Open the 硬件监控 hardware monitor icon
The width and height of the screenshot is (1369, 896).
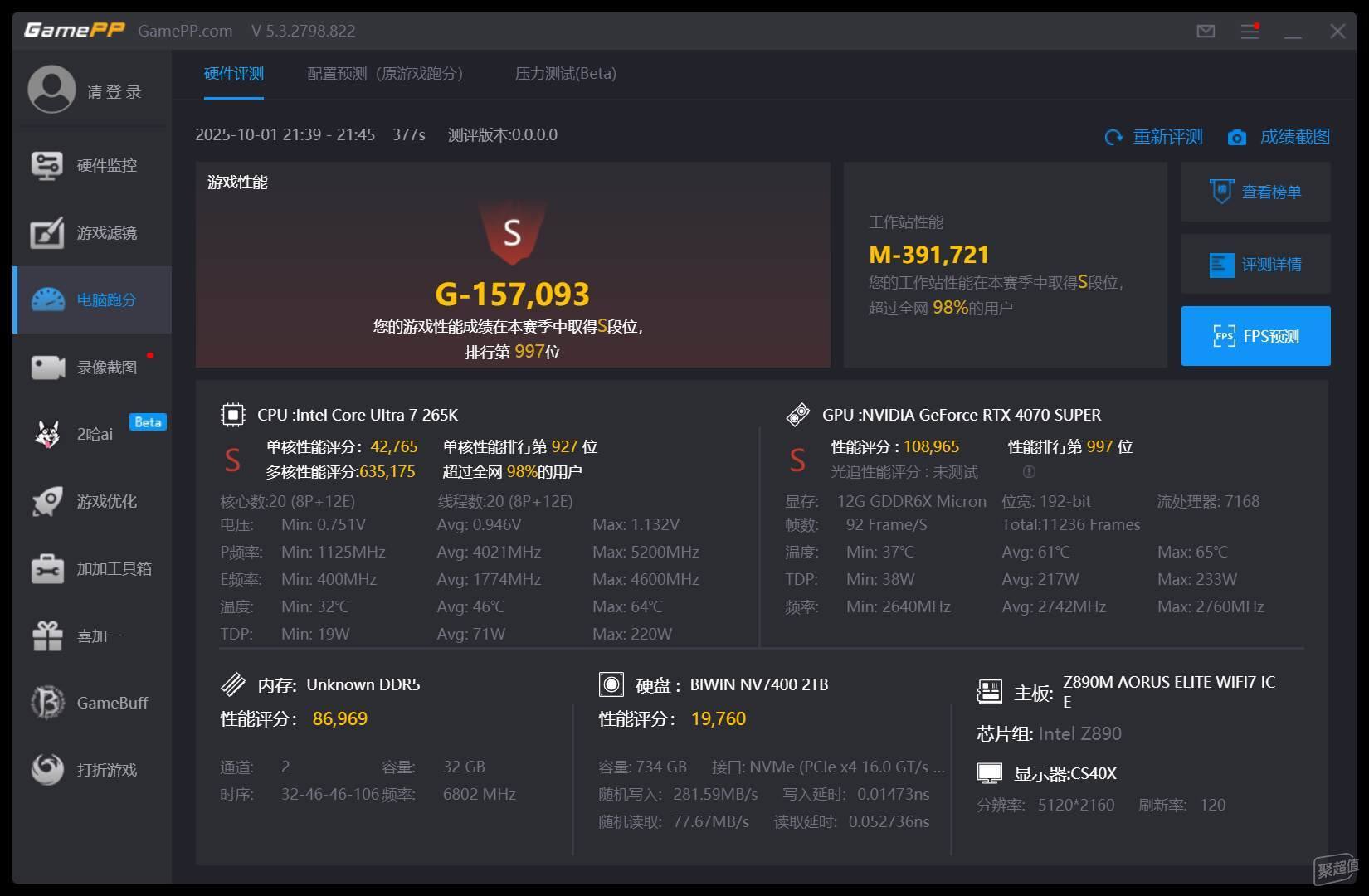pyautogui.click(x=46, y=165)
